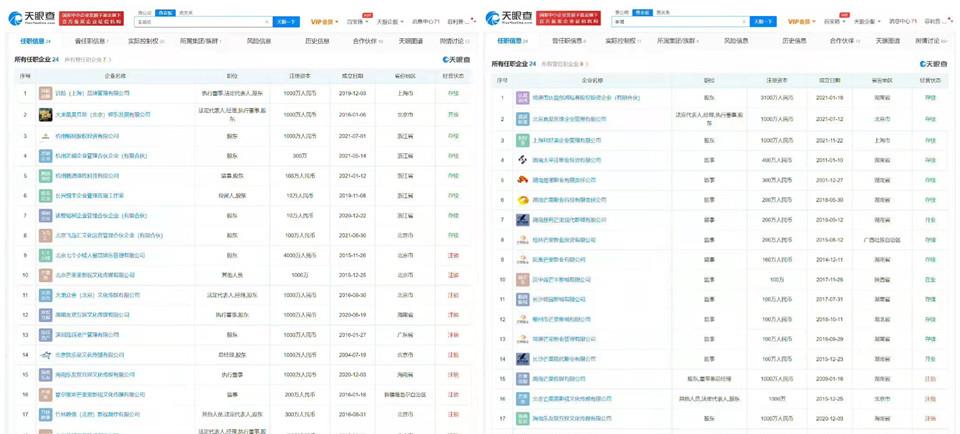960x434 pixels.
Task: Open row 2 dark game-style logo, left page
Action: pos(45,114)
